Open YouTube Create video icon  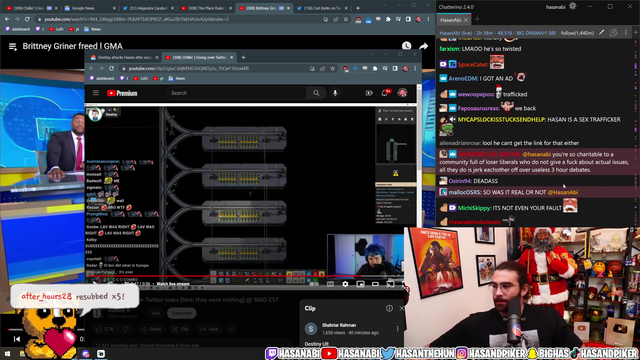pyautogui.click(x=369, y=93)
